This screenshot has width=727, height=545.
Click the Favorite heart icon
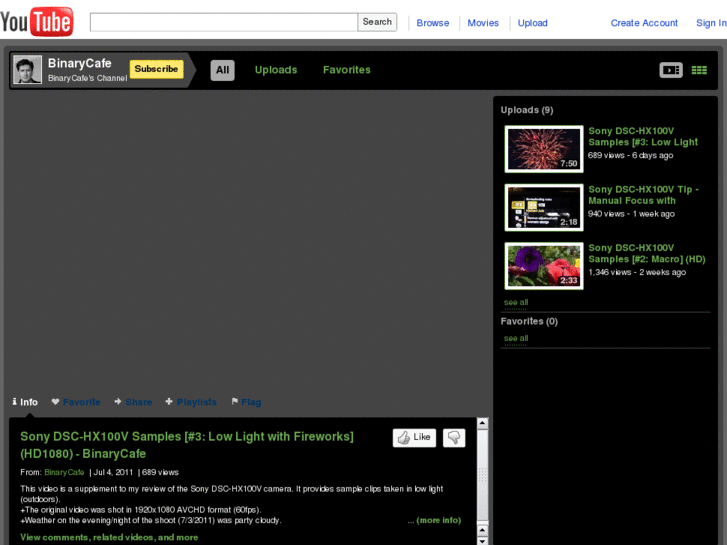tap(55, 402)
